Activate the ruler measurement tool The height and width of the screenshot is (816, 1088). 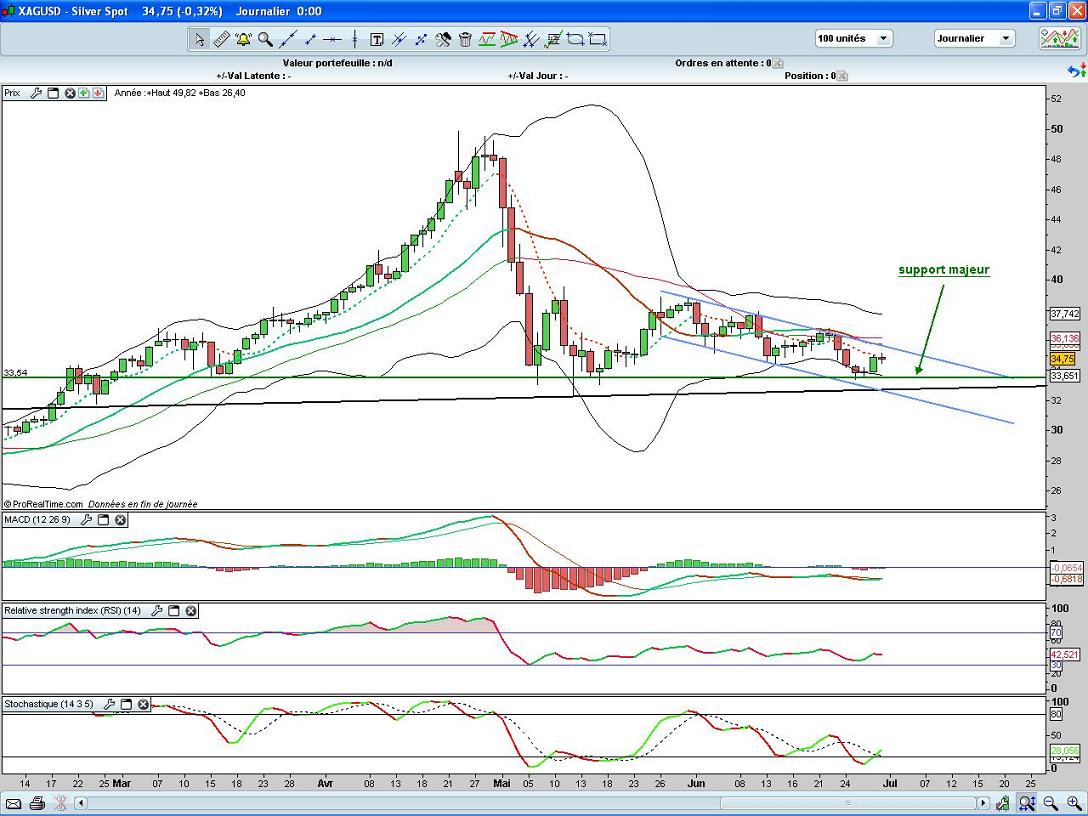pyautogui.click(x=221, y=39)
